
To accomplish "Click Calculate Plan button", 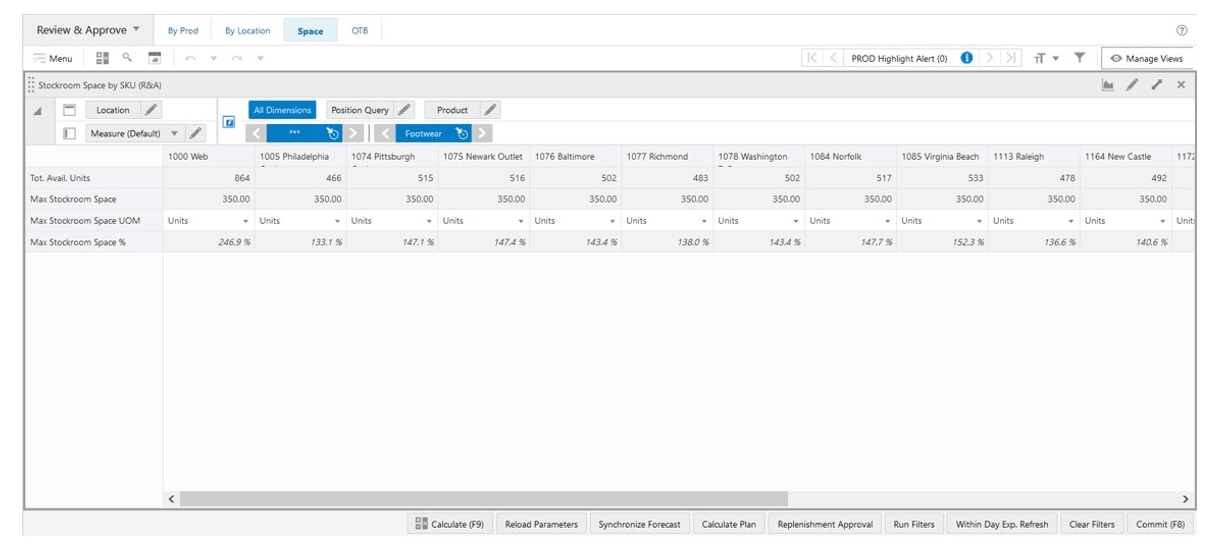I will [x=729, y=524].
